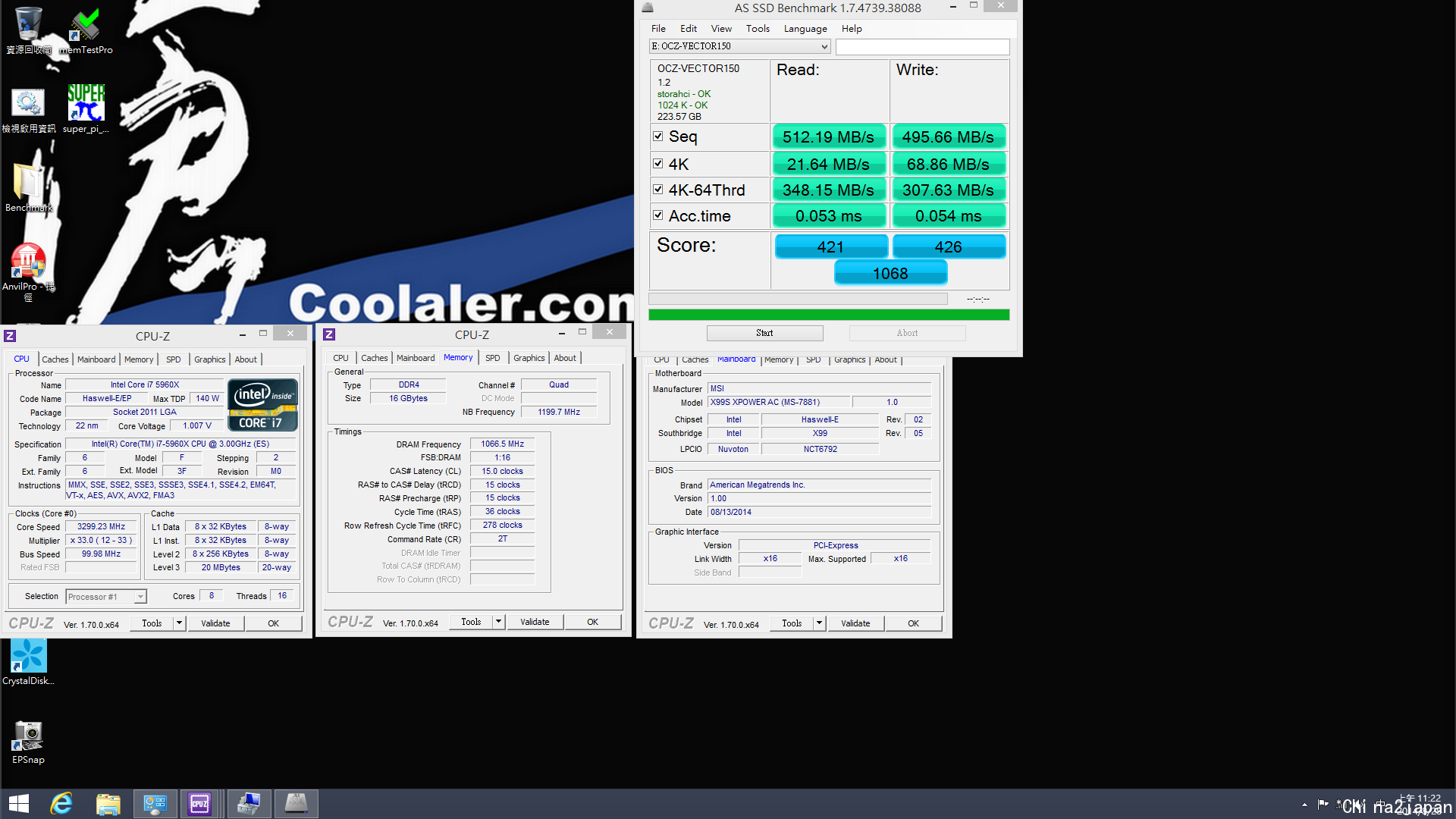
Task: Launch CrystalDisk desktop shortcut
Action: click(28, 661)
